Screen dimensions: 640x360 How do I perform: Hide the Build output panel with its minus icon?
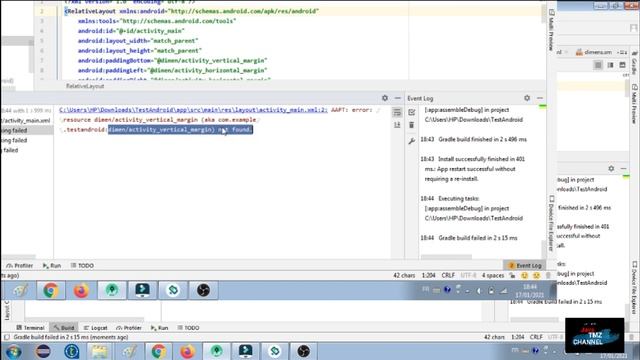(398, 98)
